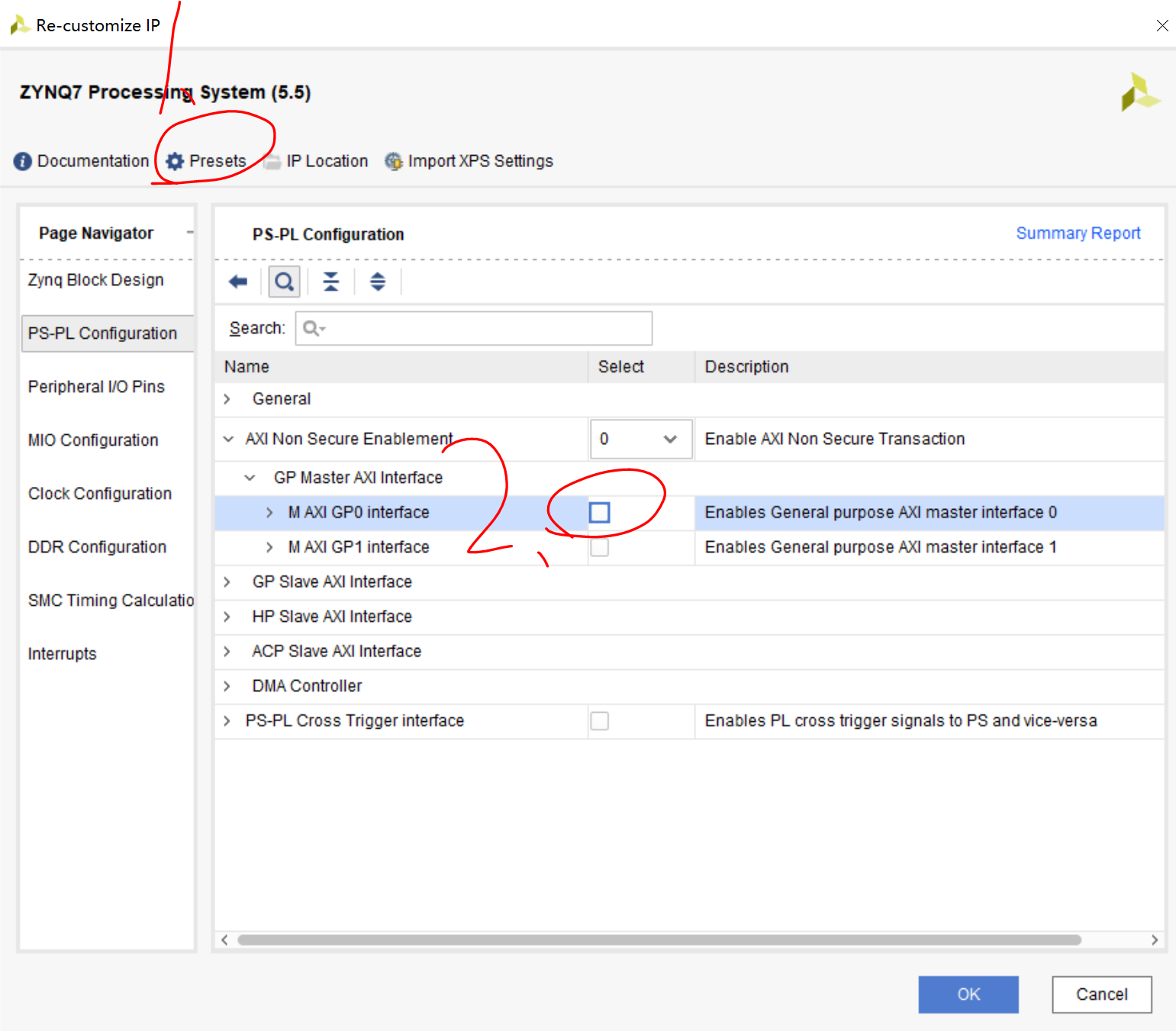The image size is (1176, 1031).
Task: Tick the PS-PL Cross Trigger interface checkbox
Action: (600, 720)
